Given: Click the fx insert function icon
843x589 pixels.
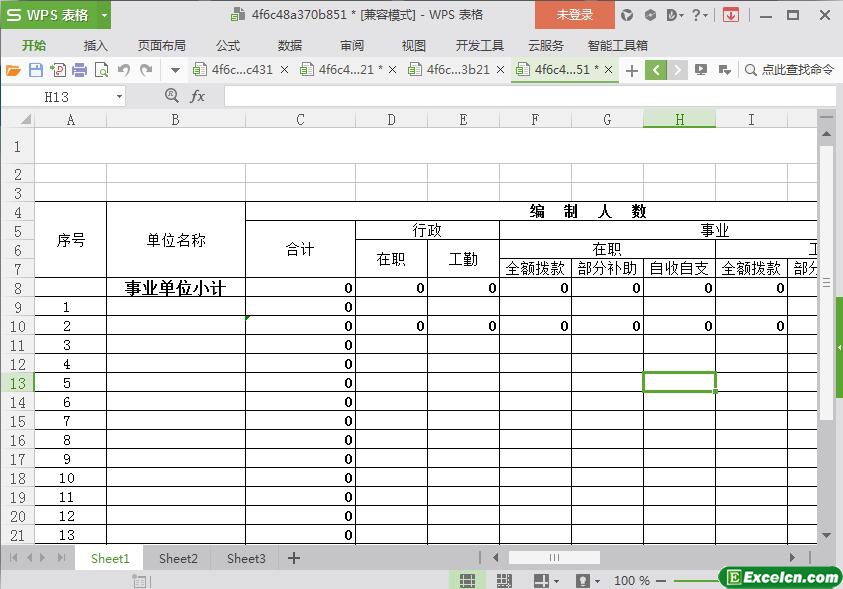Looking at the screenshot, I should point(197,96).
